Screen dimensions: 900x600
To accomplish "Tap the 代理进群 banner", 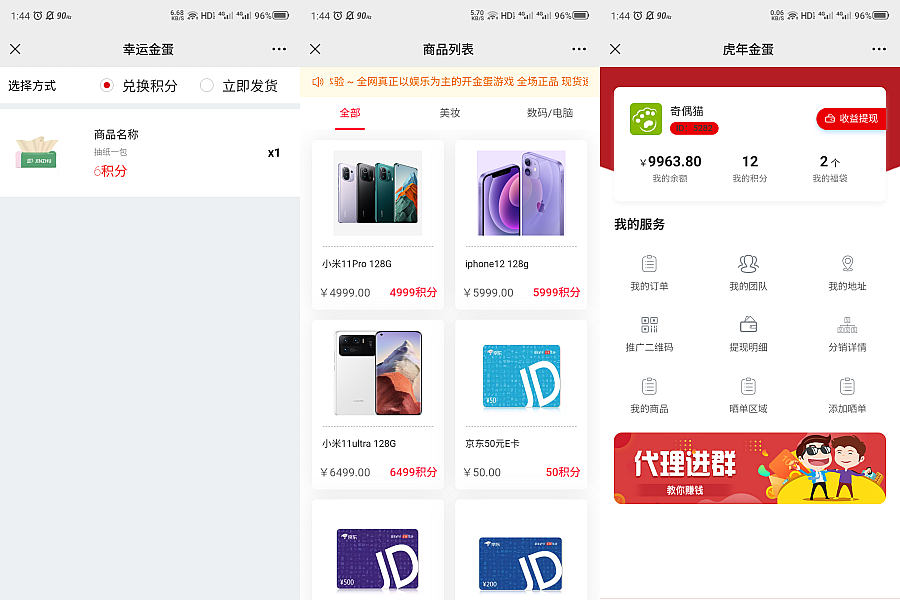I will 750,468.
